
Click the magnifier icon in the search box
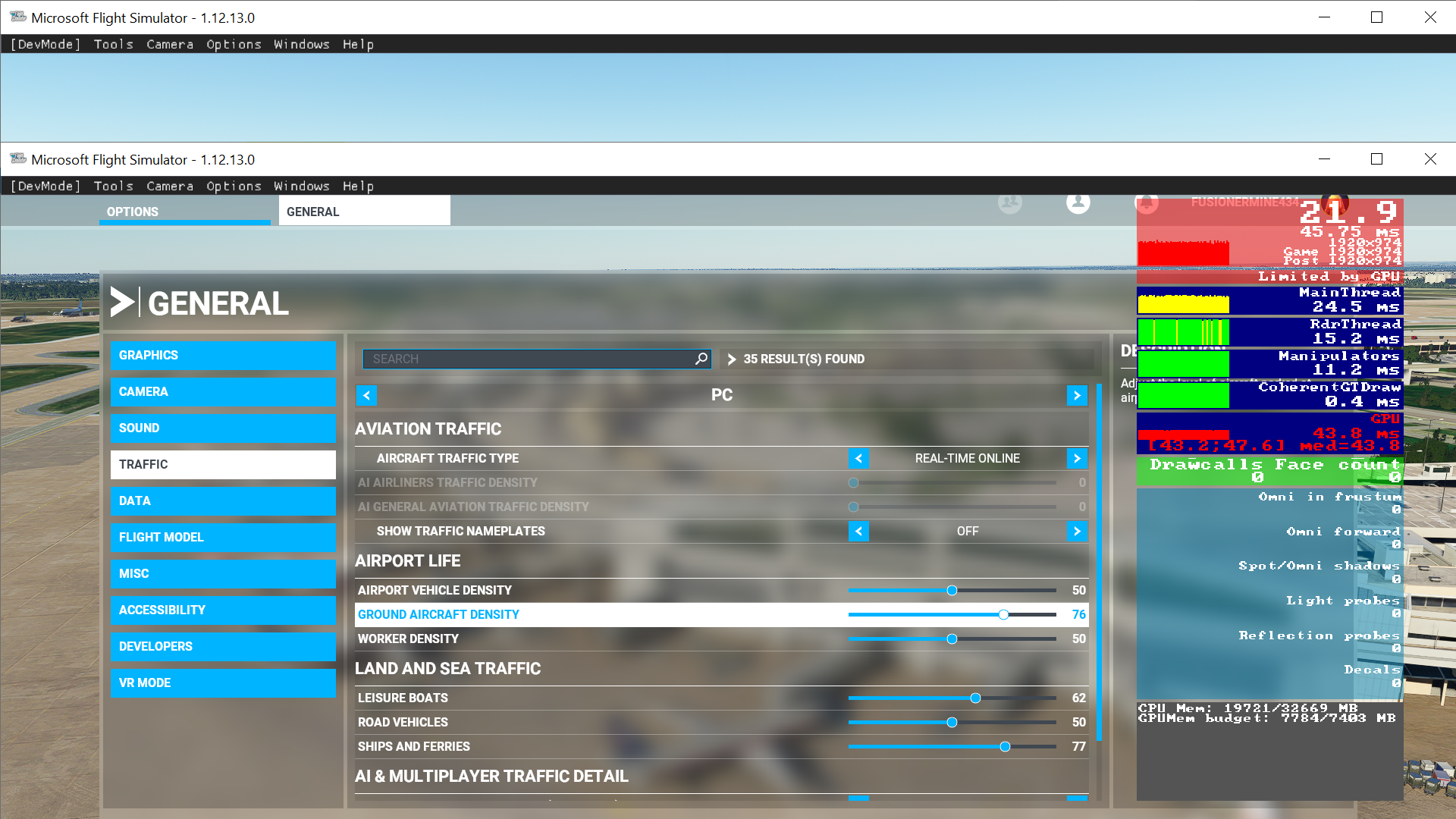coord(701,359)
